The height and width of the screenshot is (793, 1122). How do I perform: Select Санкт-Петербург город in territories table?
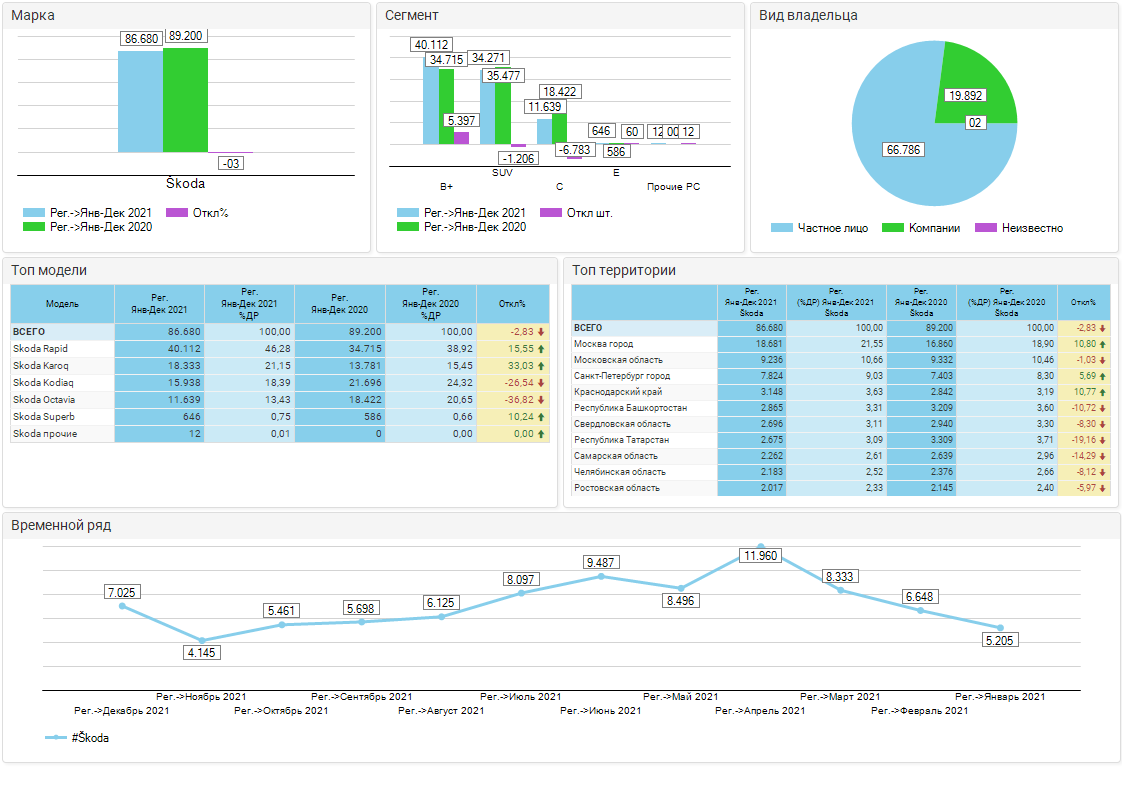621,376
